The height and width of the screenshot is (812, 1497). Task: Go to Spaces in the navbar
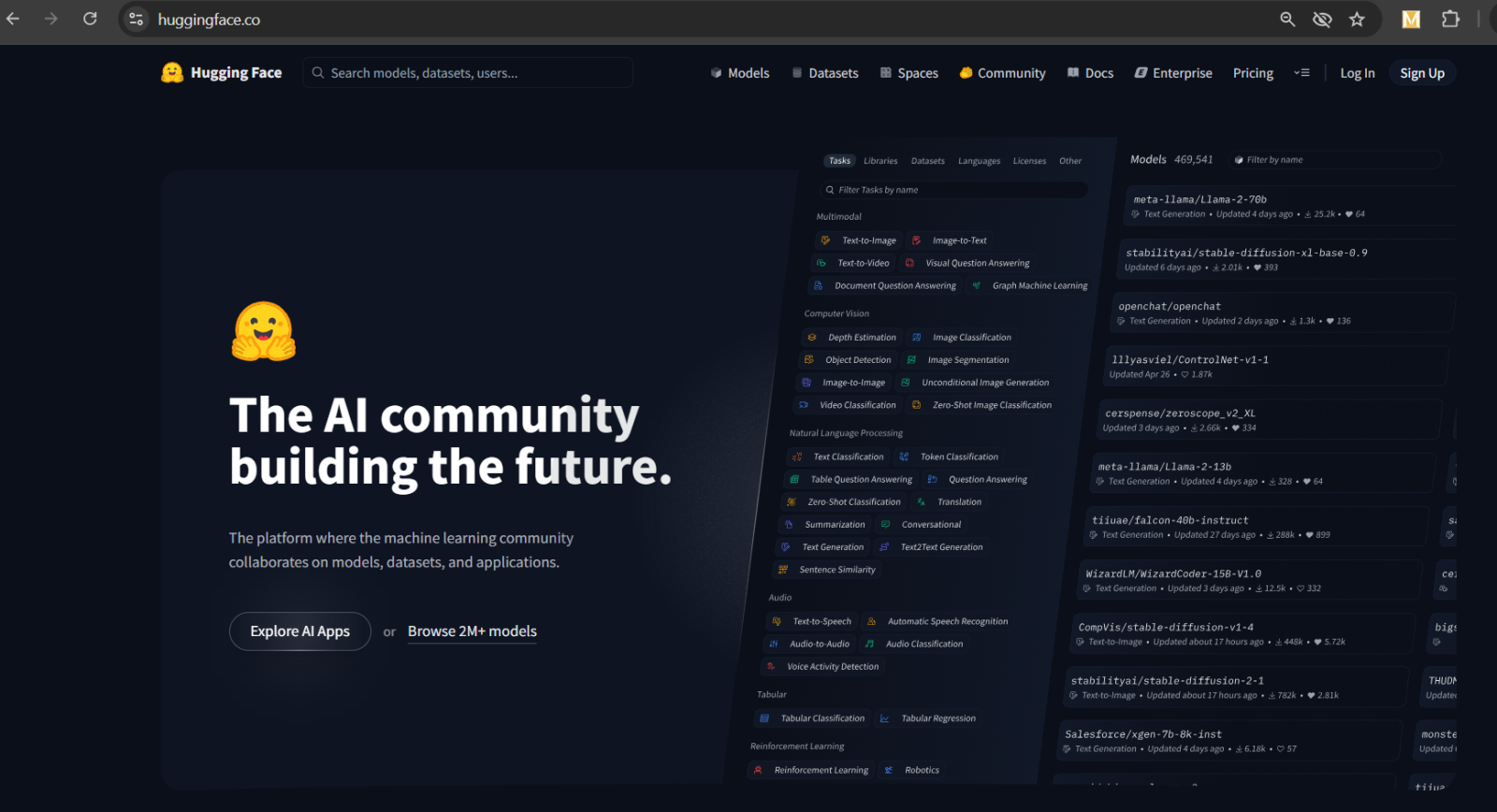[x=908, y=73]
